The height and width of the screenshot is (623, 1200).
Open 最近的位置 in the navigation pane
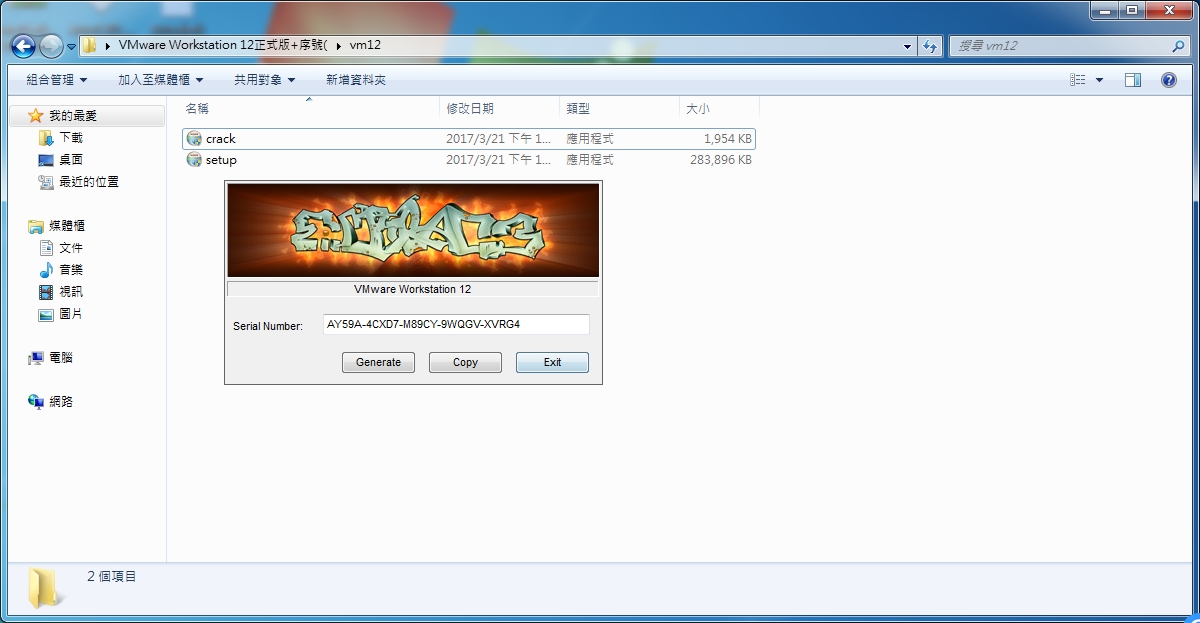coord(89,182)
